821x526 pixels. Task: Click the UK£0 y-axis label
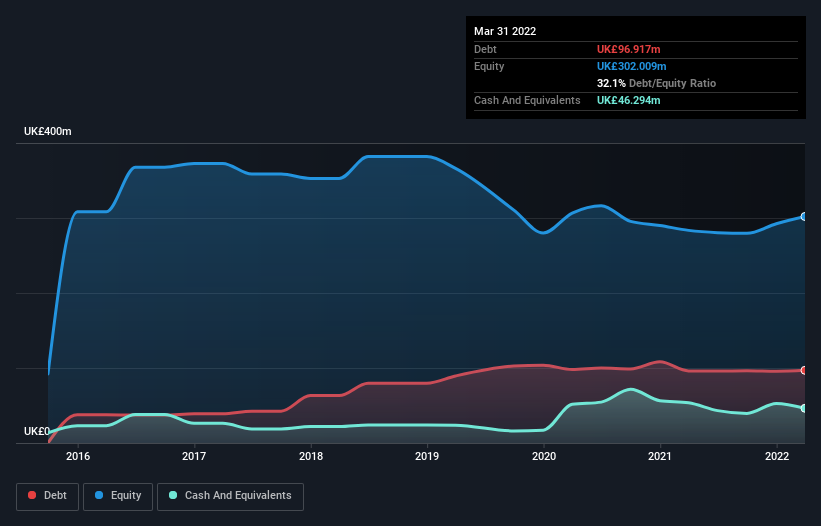(x=37, y=431)
